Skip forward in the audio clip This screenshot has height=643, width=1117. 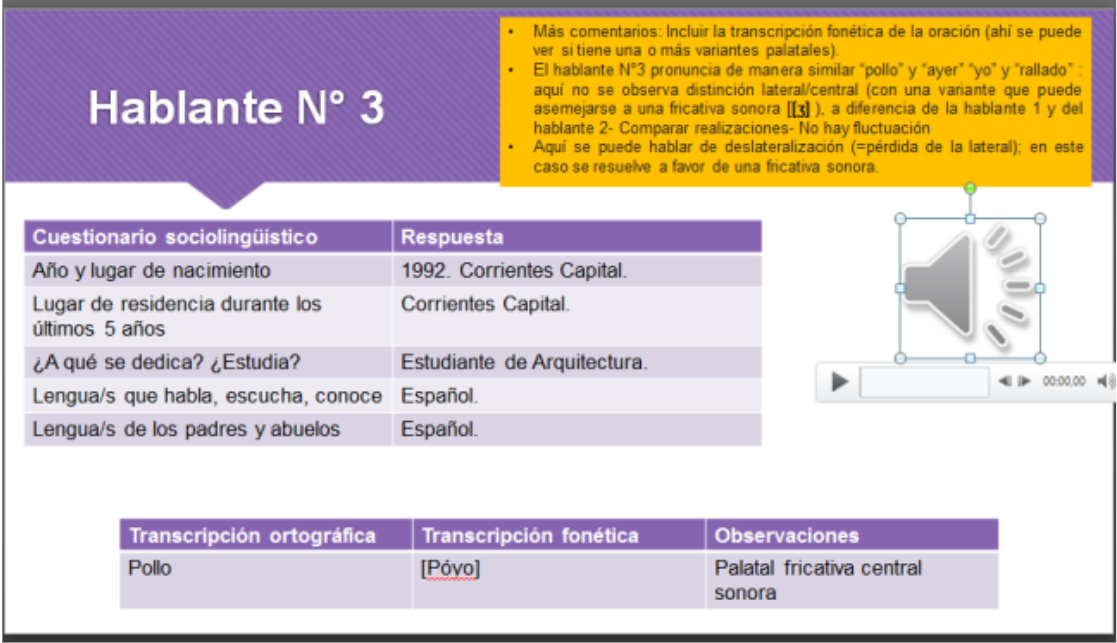tap(1024, 381)
